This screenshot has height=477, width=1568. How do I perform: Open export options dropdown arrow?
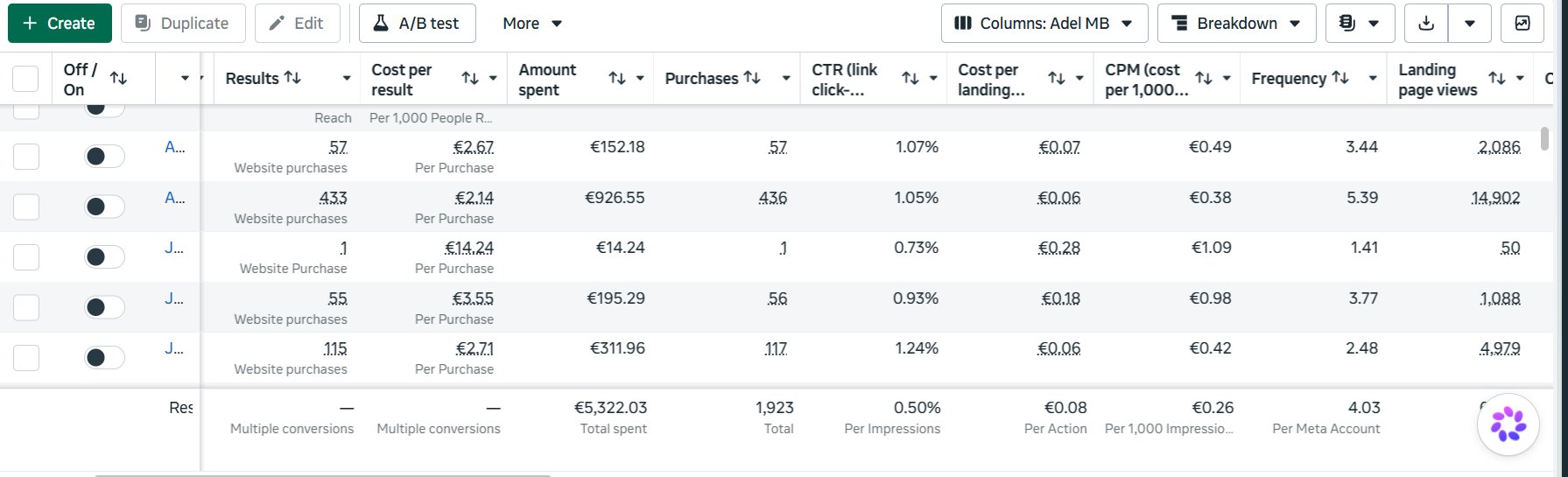[1470, 24]
